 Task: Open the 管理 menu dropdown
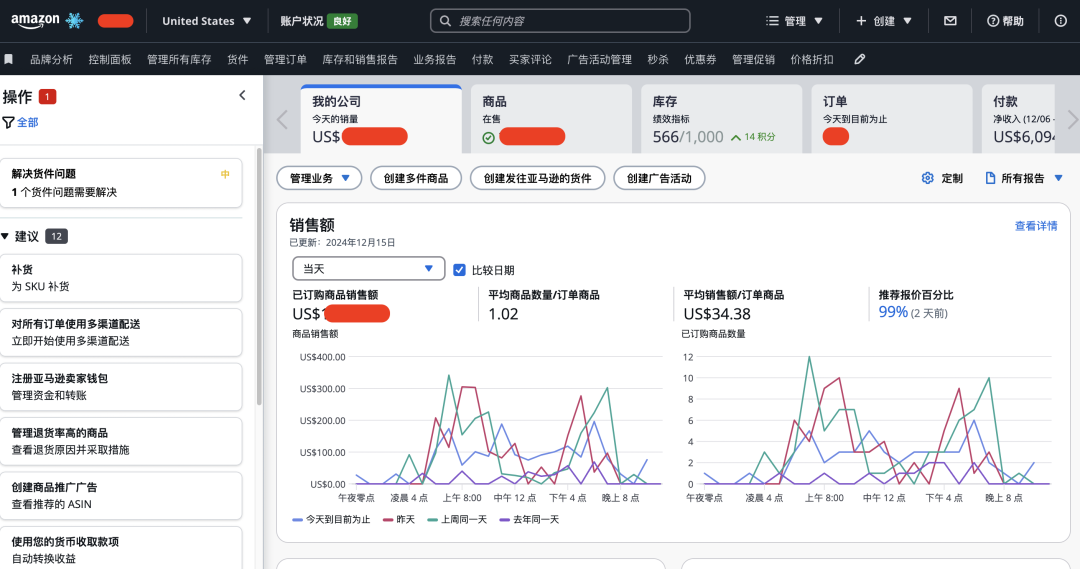tap(794, 21)
